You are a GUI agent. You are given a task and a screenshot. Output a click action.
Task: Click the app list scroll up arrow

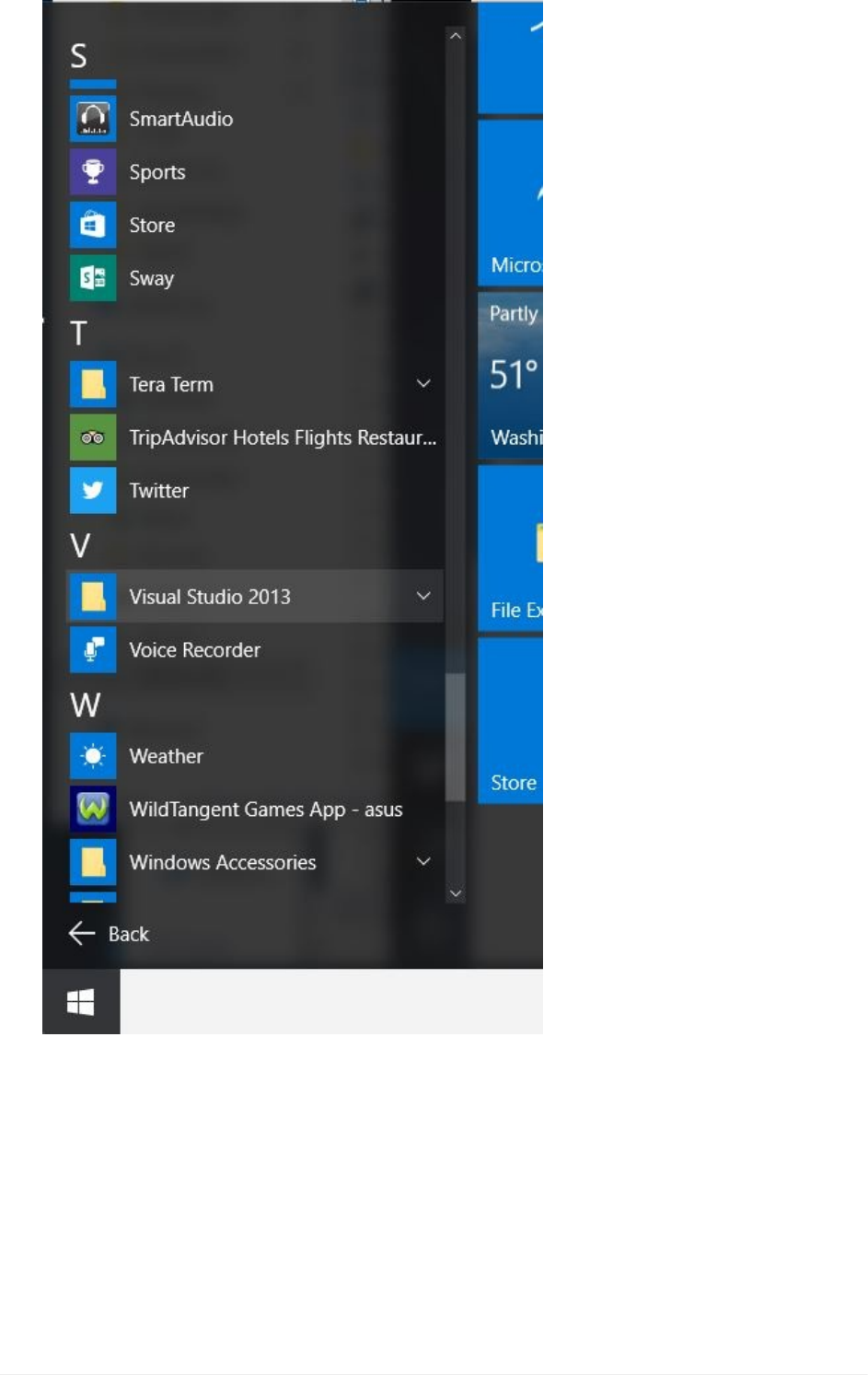point(456,36)
